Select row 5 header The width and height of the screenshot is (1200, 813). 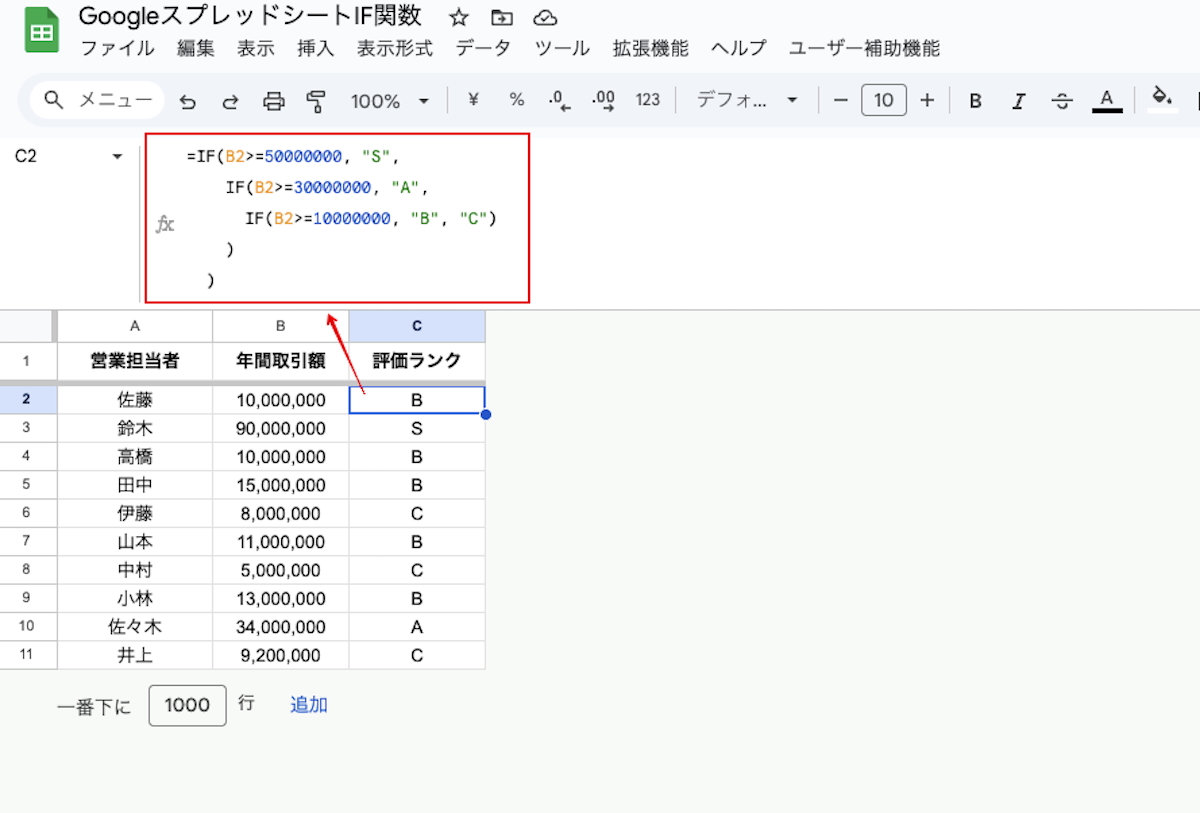click(27, 485)
